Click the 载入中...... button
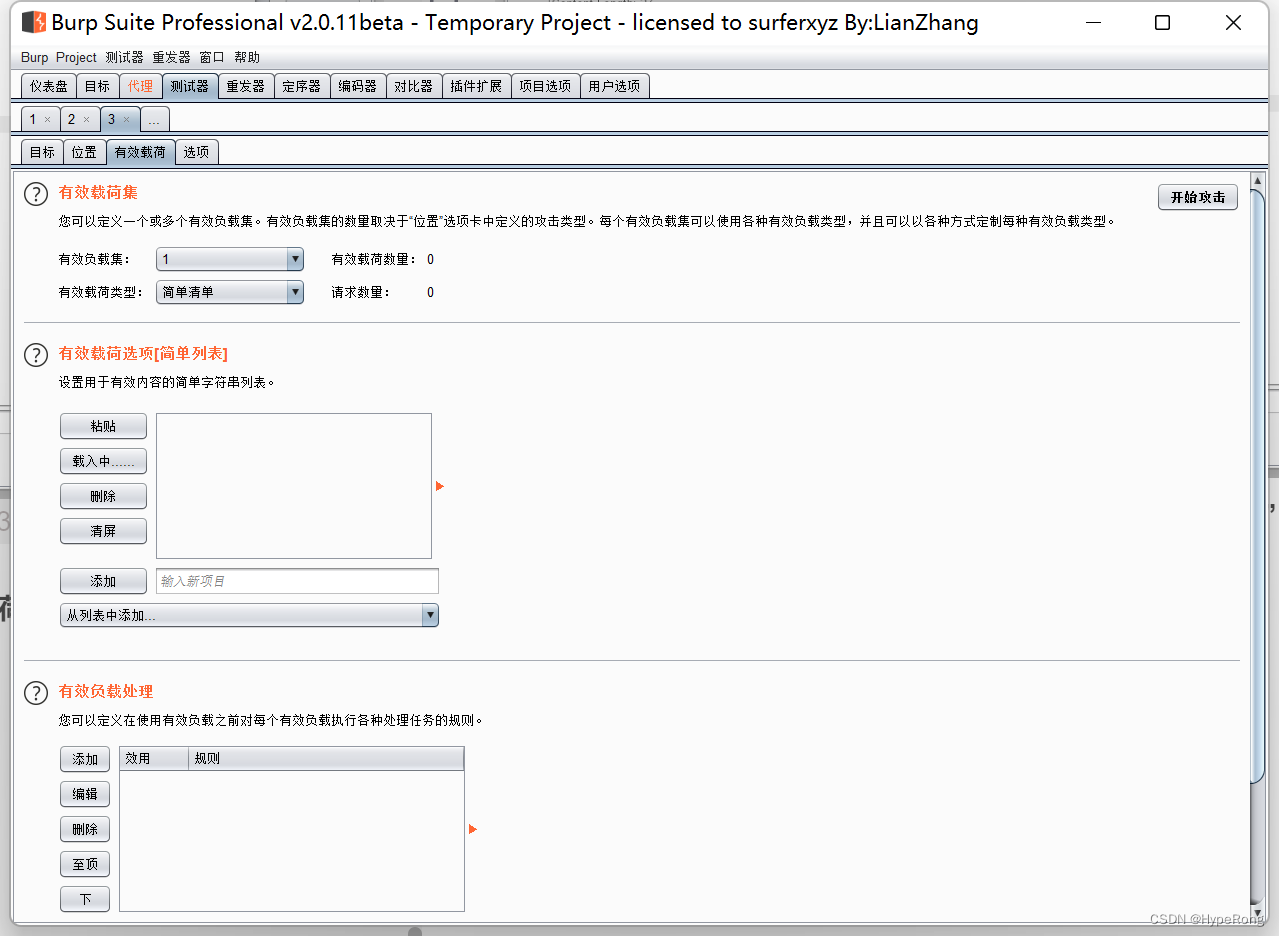Screen dimensions: 1279x936 (103, 461)
